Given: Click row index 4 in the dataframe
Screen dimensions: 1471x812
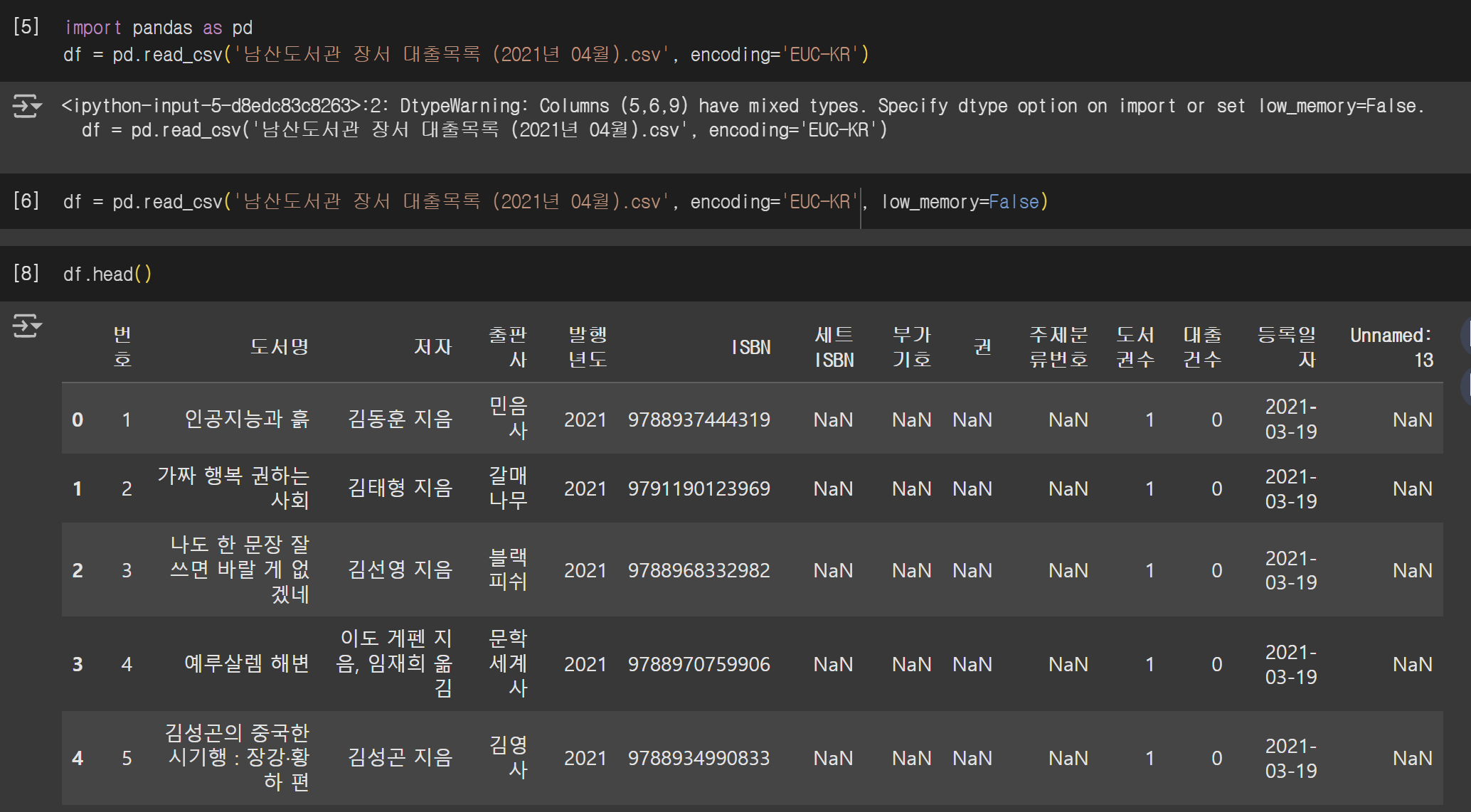Looking at the screenshot, I should tap(78, 758).
